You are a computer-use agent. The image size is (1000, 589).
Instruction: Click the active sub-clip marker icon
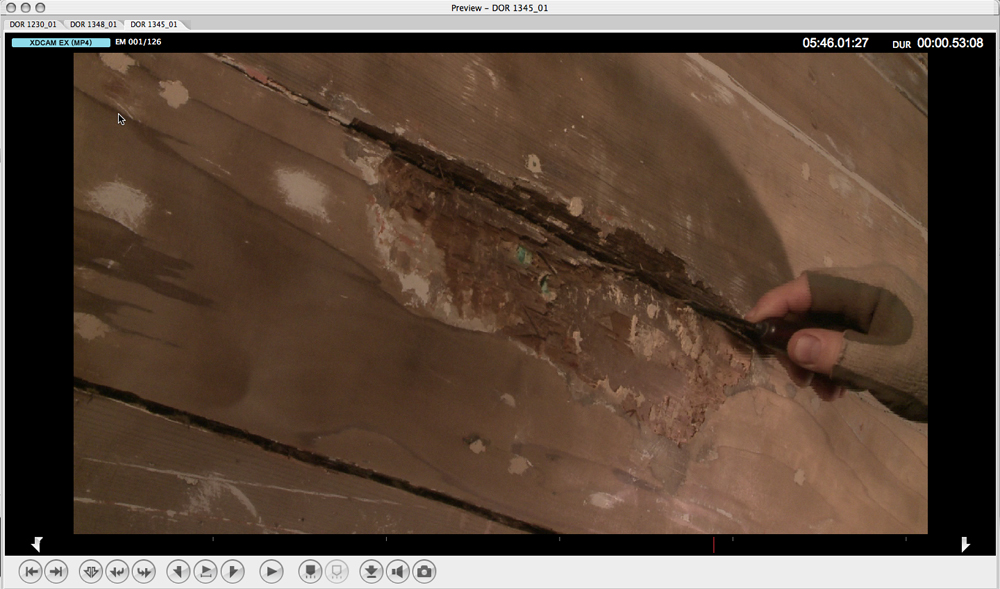pyautogui.click(x=310, y=571)
